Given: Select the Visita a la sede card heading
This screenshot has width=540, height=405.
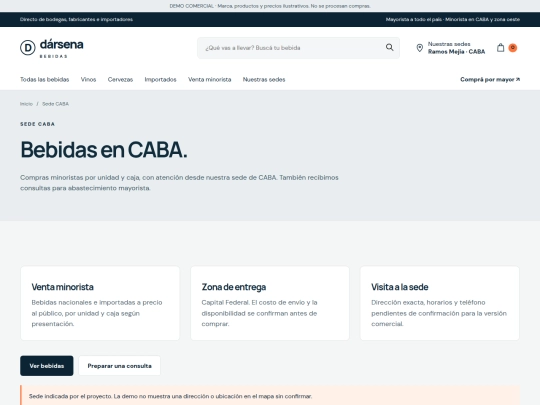Looking at the screenshot, I should [x=399, y=287].
